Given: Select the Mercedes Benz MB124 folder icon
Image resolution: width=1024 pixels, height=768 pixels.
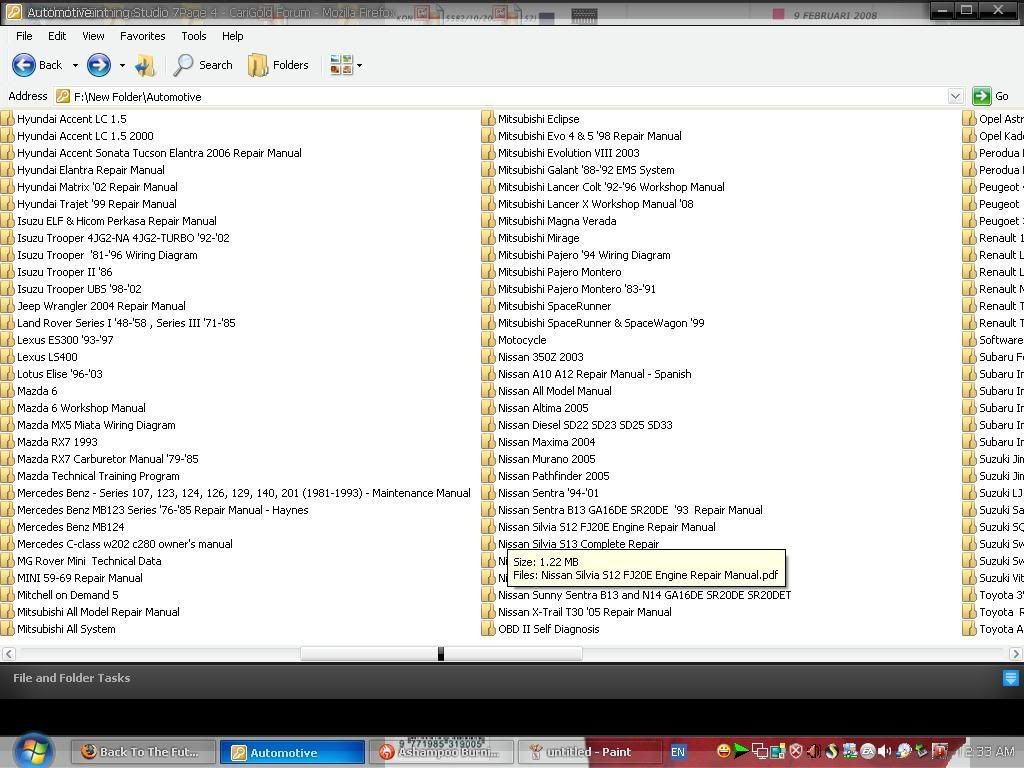Looking at the screenshot, I should click(7, 527).
